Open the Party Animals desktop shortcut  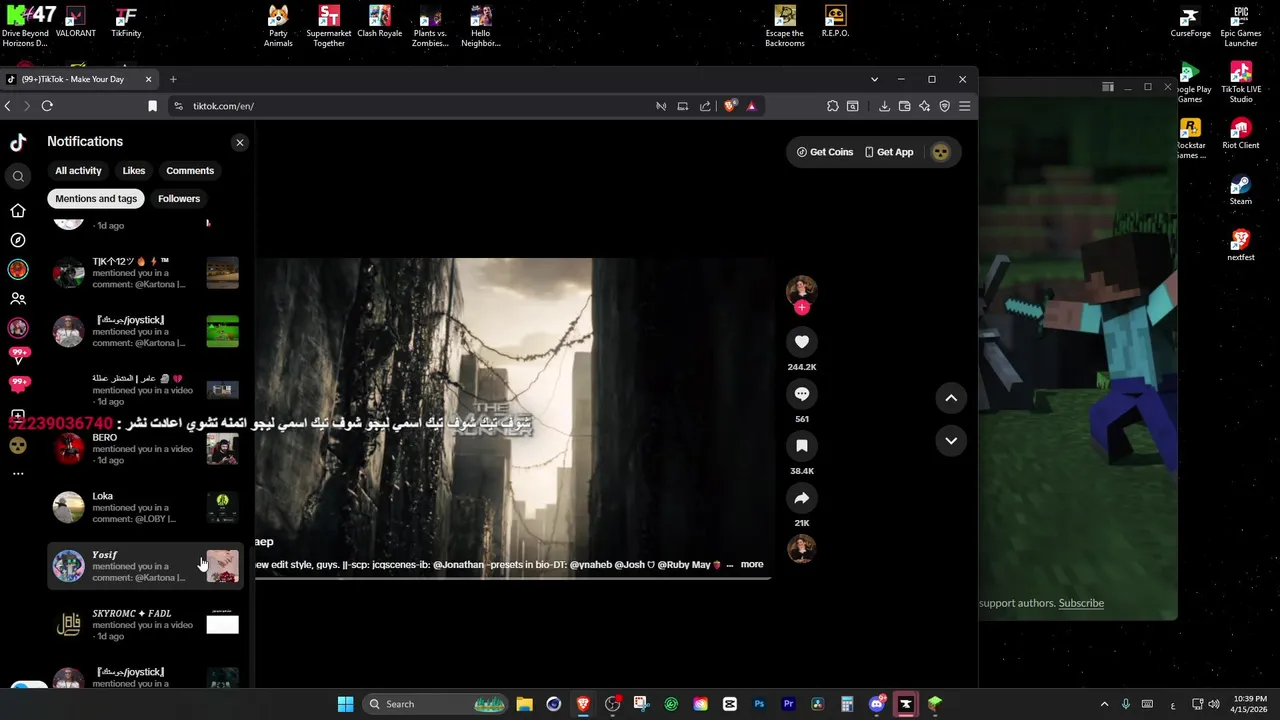[278, 26]
